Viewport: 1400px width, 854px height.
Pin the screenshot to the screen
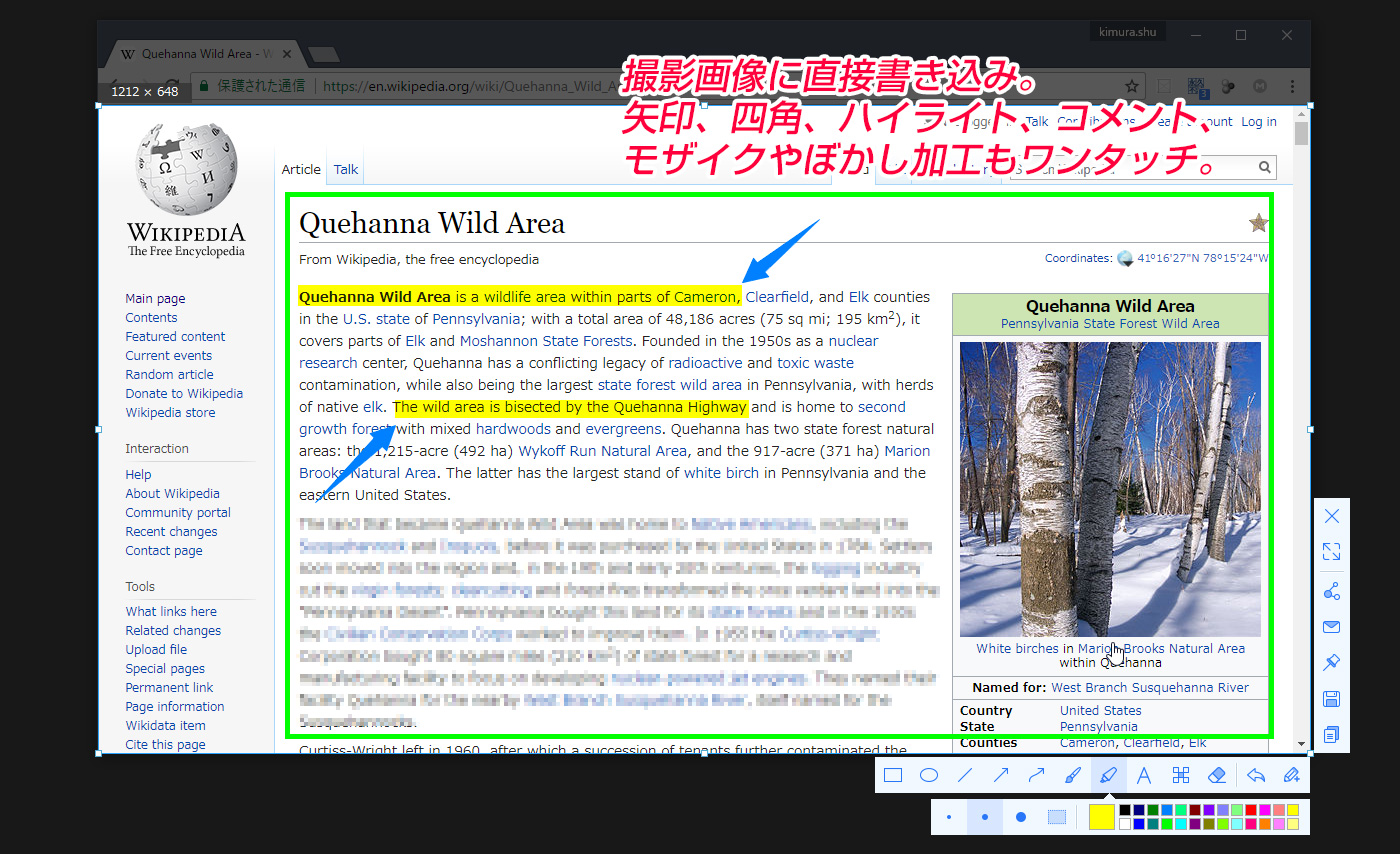pos(1332,662)
